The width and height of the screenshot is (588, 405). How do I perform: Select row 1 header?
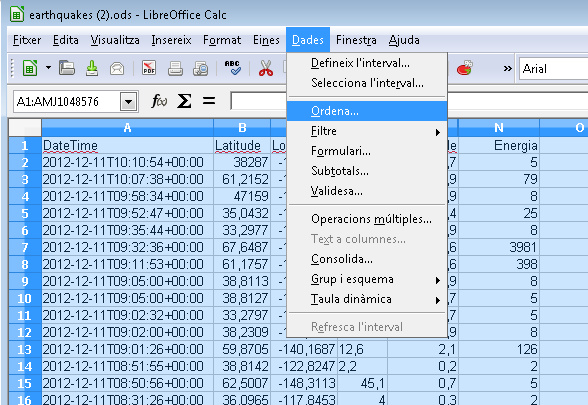coord(25,145)
